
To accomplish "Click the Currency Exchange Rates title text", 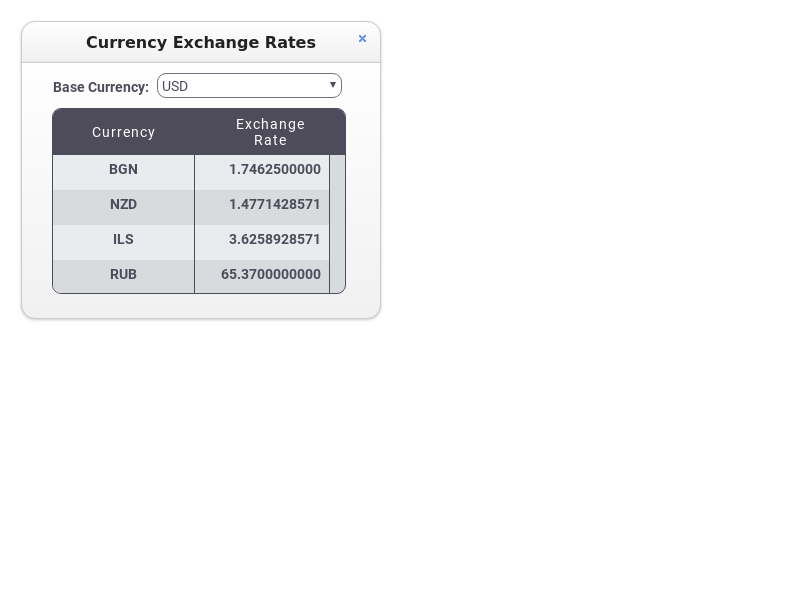I will pyautogui.click(x=201, y=42).
